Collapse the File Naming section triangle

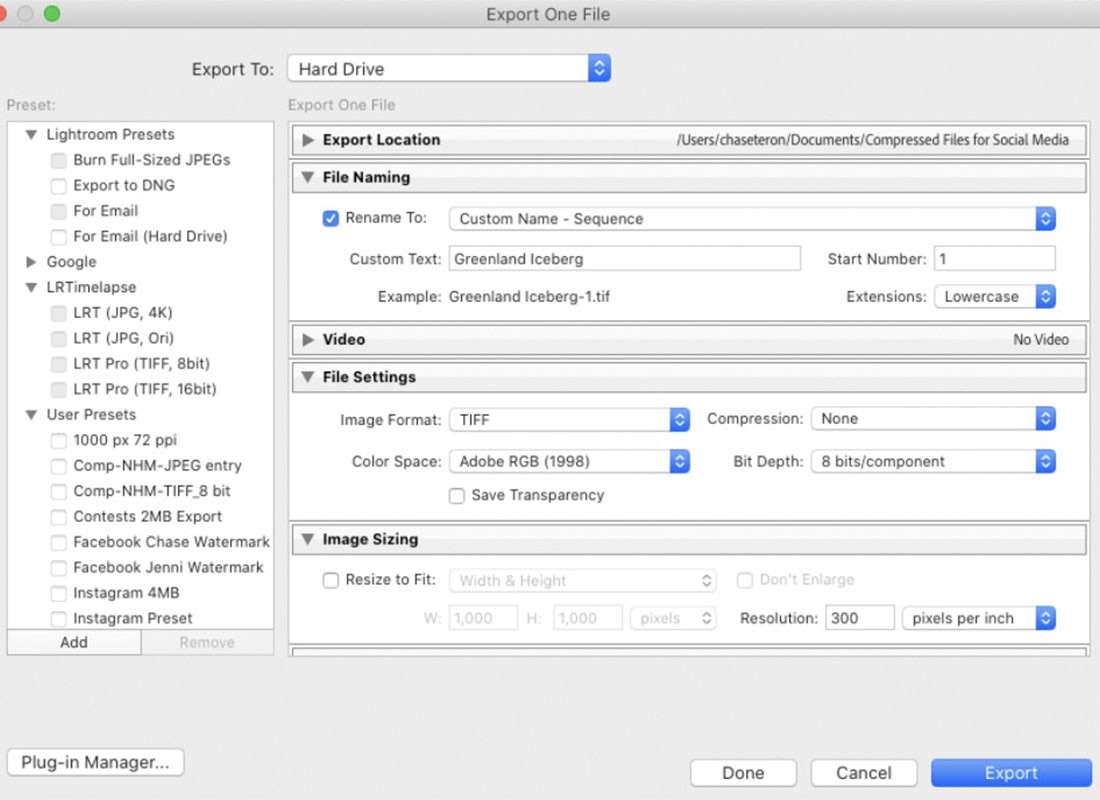[308, 178]
